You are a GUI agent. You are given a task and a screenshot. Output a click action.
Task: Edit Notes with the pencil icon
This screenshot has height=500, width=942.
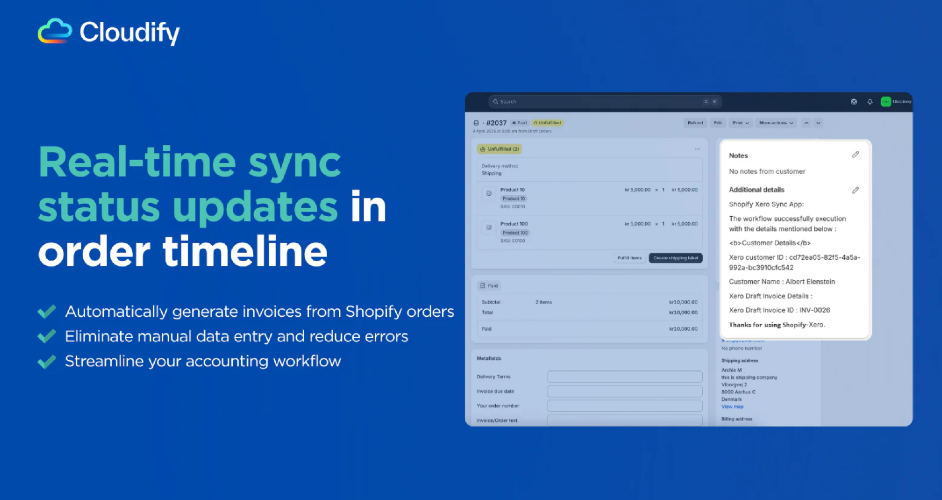pos(855,154)
